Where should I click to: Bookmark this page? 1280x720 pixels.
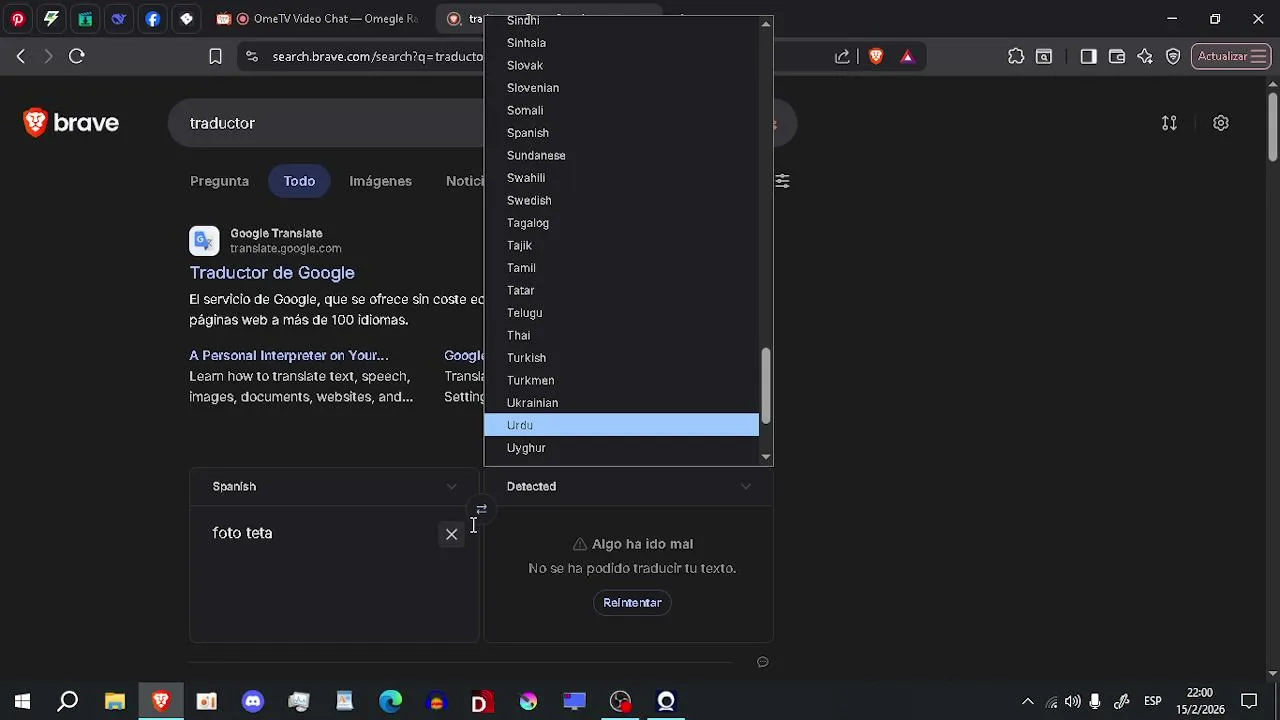point(215,57)
